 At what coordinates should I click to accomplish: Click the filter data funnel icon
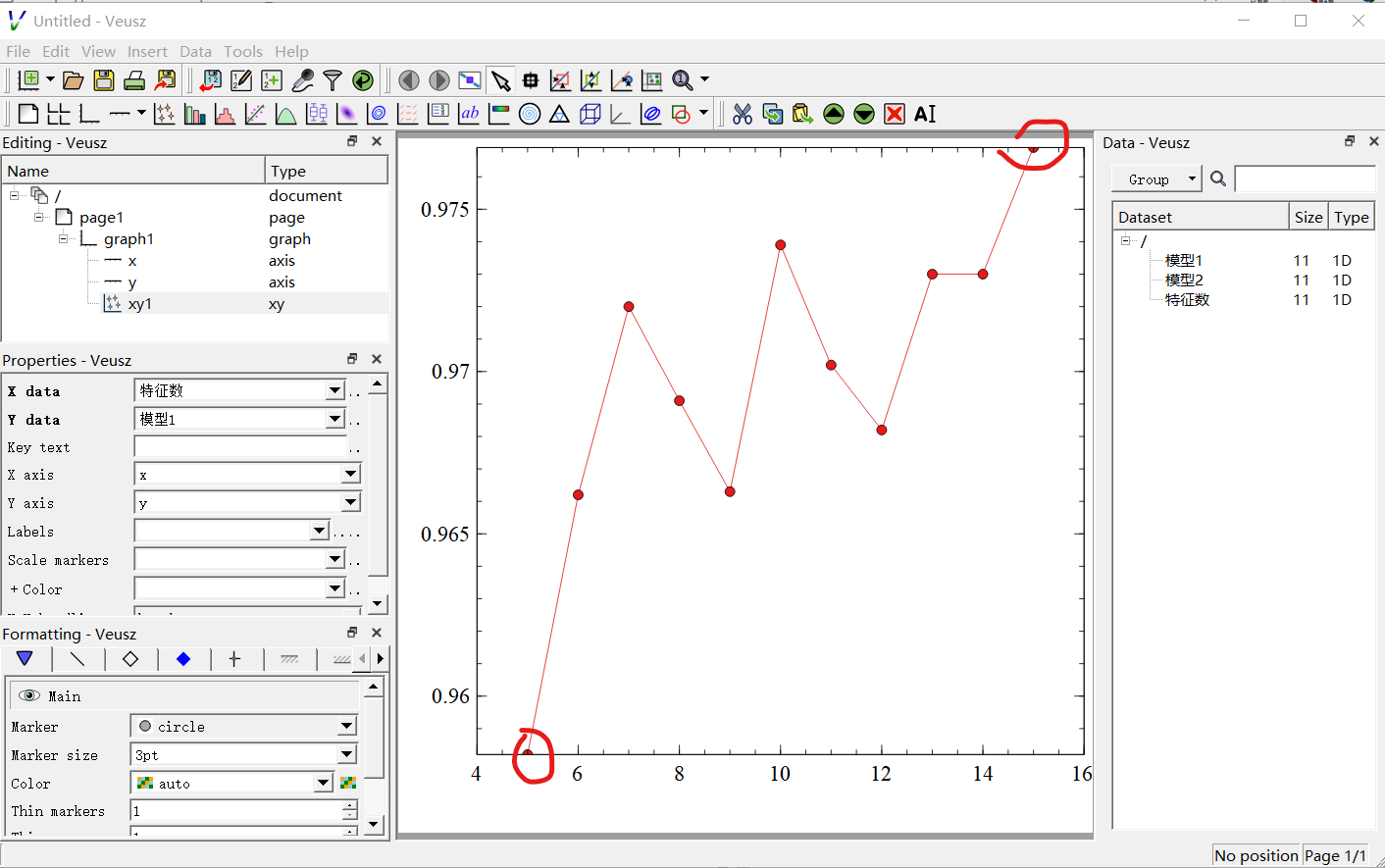[333, 80]
